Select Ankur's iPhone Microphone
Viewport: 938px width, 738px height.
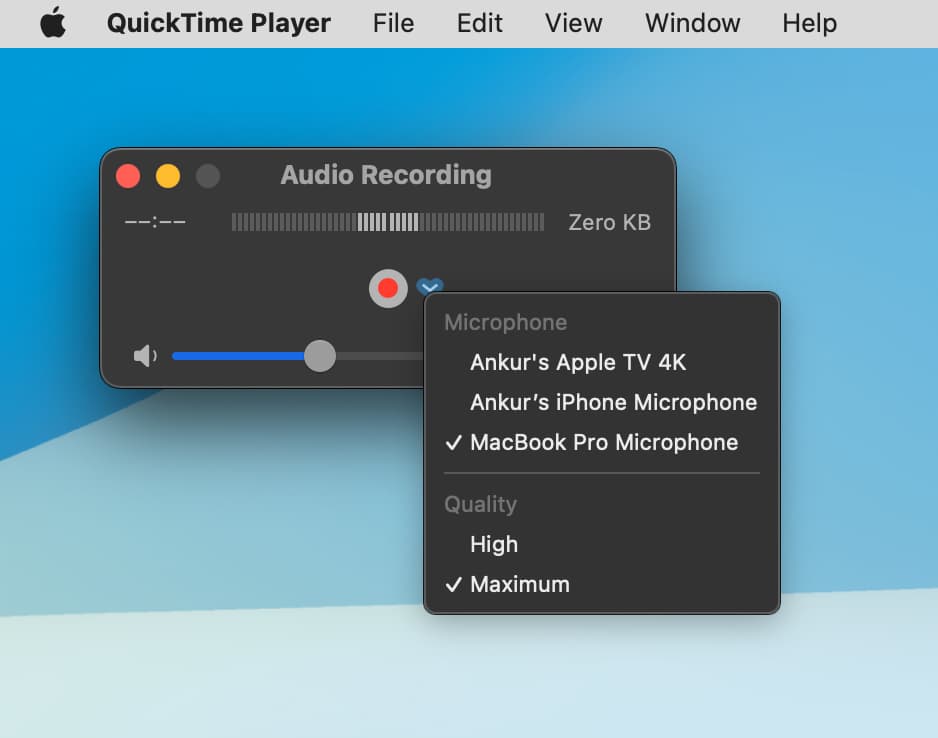(602, 402)
